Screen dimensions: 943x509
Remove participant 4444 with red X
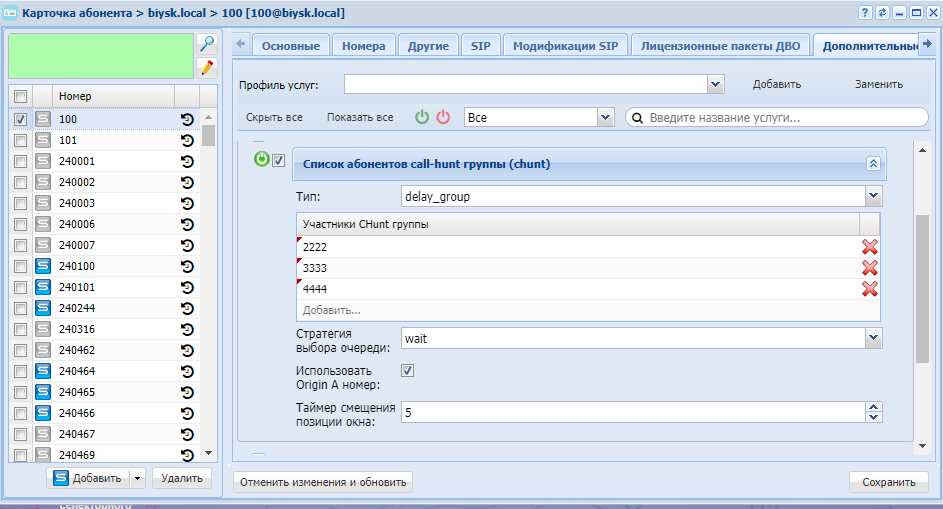(x=870, y=289)
